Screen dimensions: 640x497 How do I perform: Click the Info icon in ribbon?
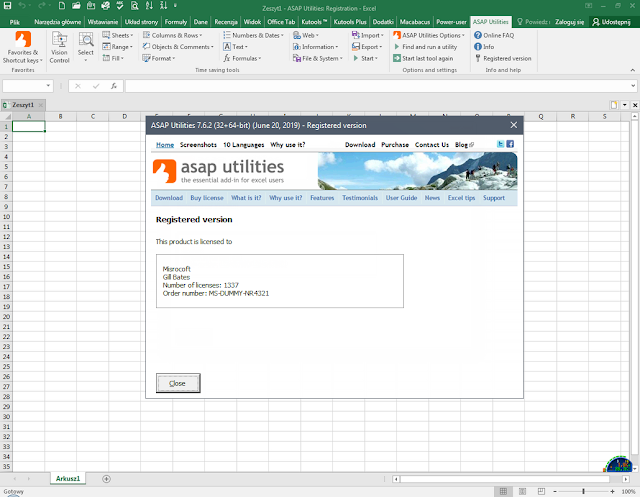pyautogui.click(x=478, y=47)
